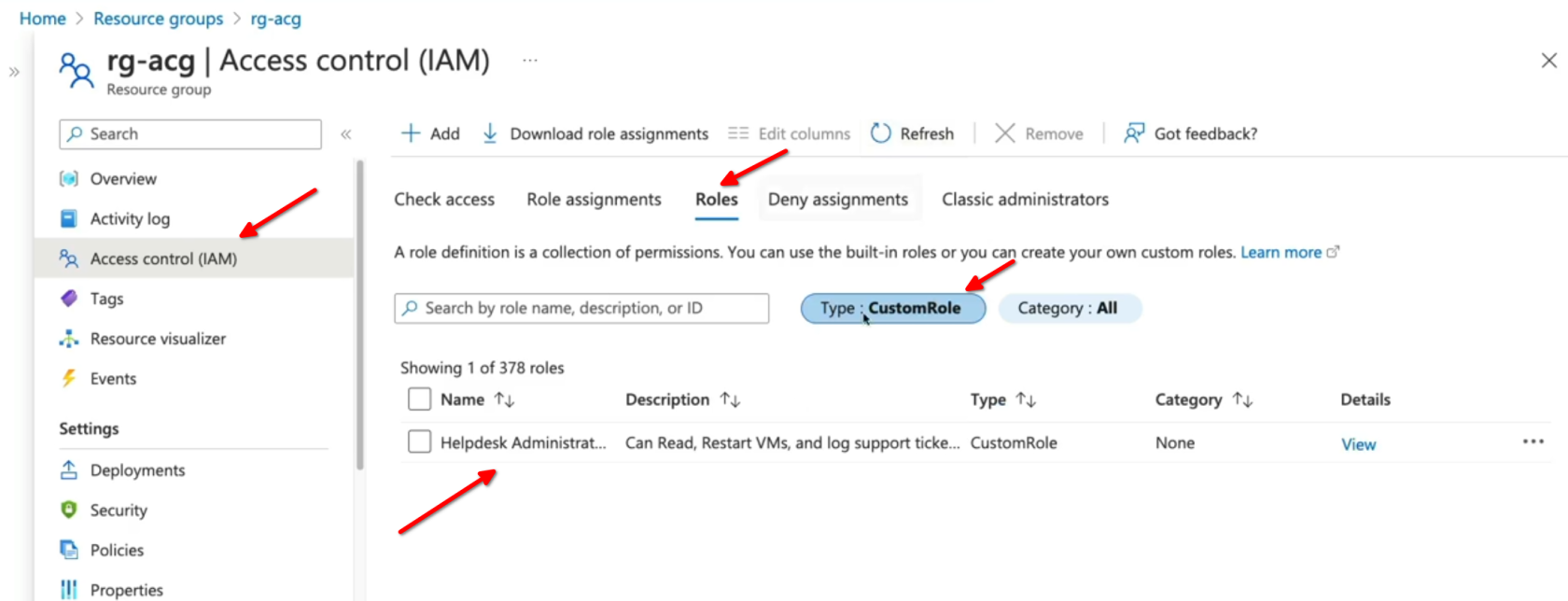Open Resource visualizer via its icon

pyautogui.click(x=69, y=339)
